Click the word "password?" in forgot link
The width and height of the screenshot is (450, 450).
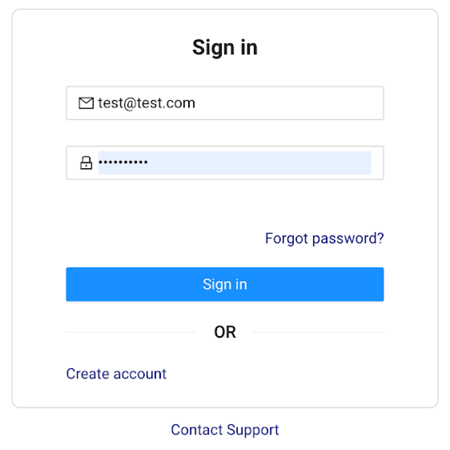click(348, 239)
